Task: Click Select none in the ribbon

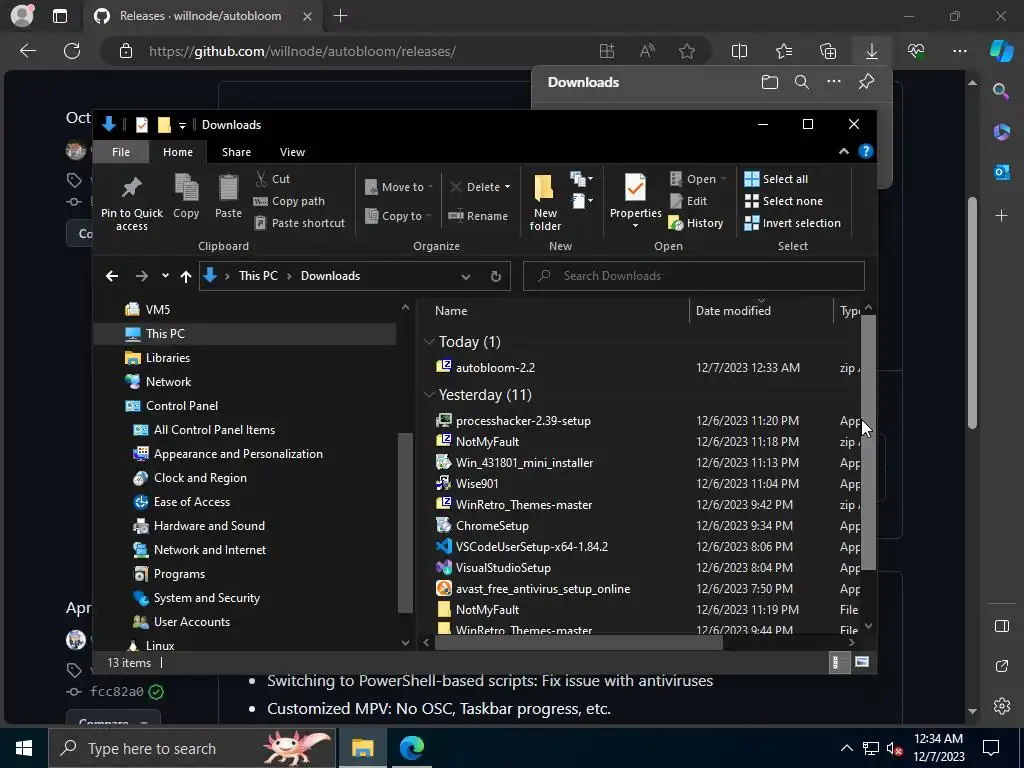Action: 784,201
